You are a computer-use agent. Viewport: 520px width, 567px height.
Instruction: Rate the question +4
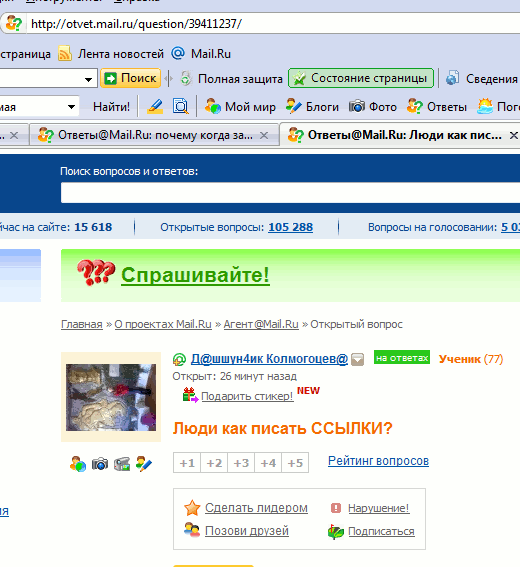pos(268,463)
